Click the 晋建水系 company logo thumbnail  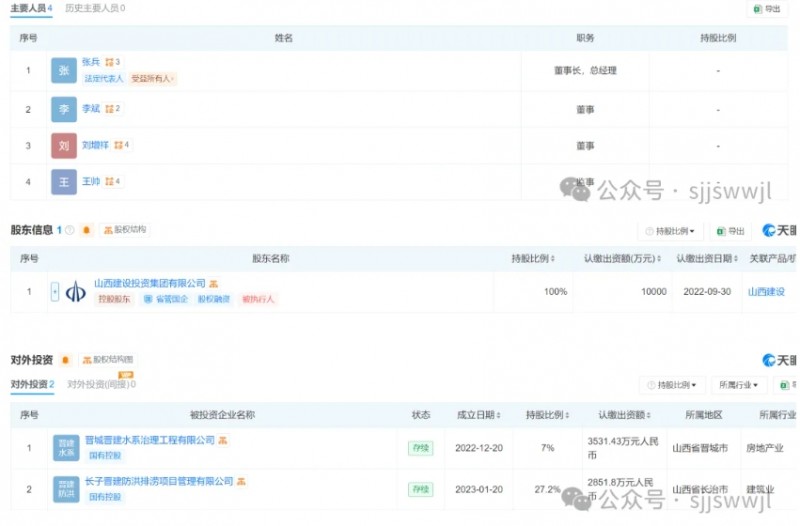click(65, 447)
